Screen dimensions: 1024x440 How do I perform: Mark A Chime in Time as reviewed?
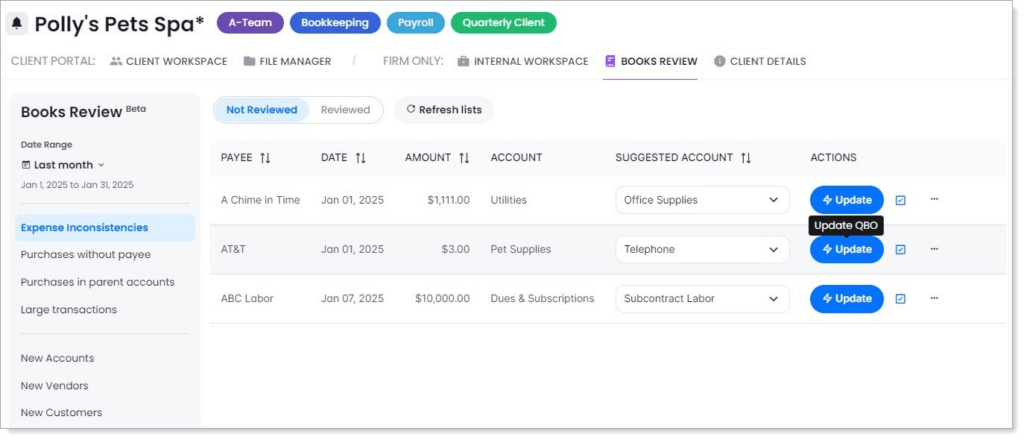(900, 200)
